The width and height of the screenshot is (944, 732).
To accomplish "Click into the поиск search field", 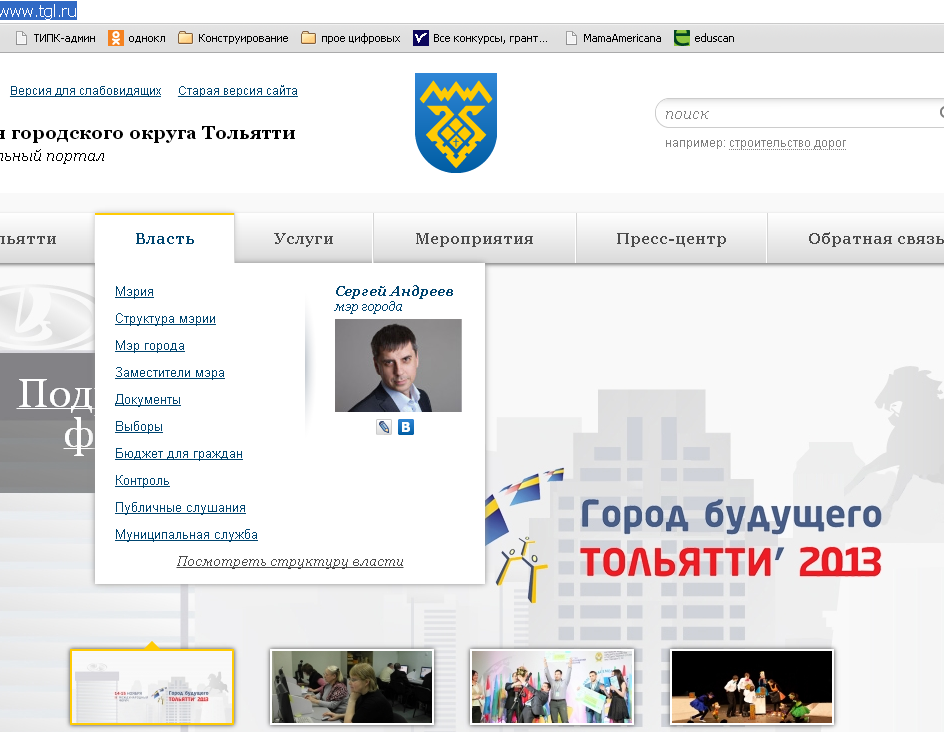I will (795, 114).
